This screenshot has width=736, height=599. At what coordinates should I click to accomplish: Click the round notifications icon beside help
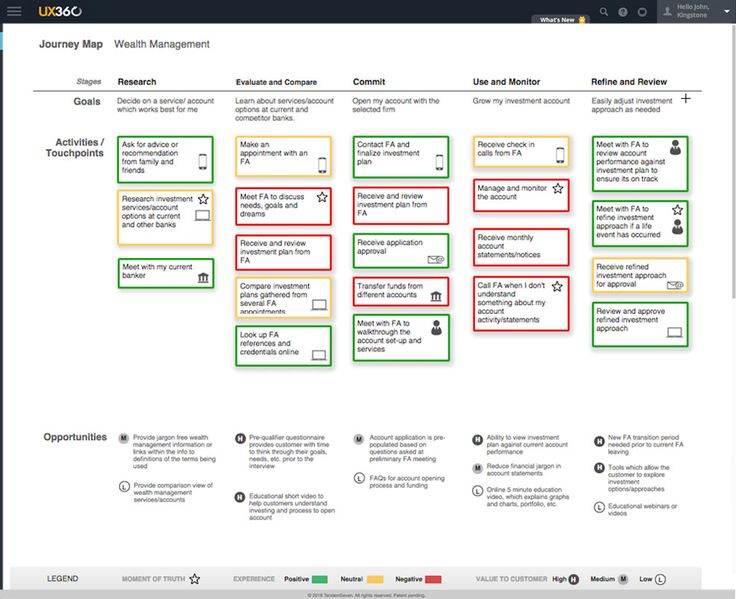coord(642,12)
